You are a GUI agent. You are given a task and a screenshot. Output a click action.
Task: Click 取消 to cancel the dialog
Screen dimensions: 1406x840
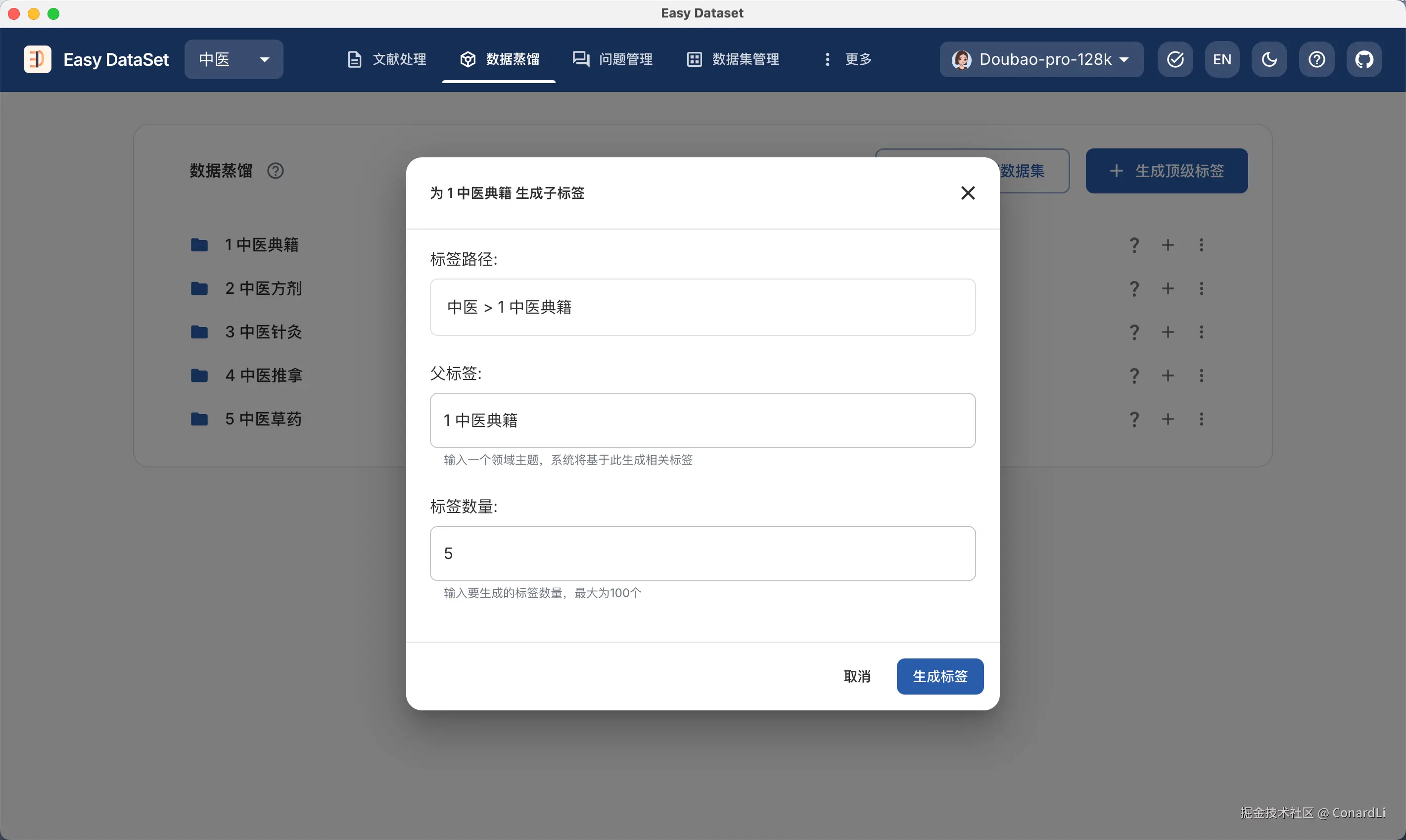point(856,676)
